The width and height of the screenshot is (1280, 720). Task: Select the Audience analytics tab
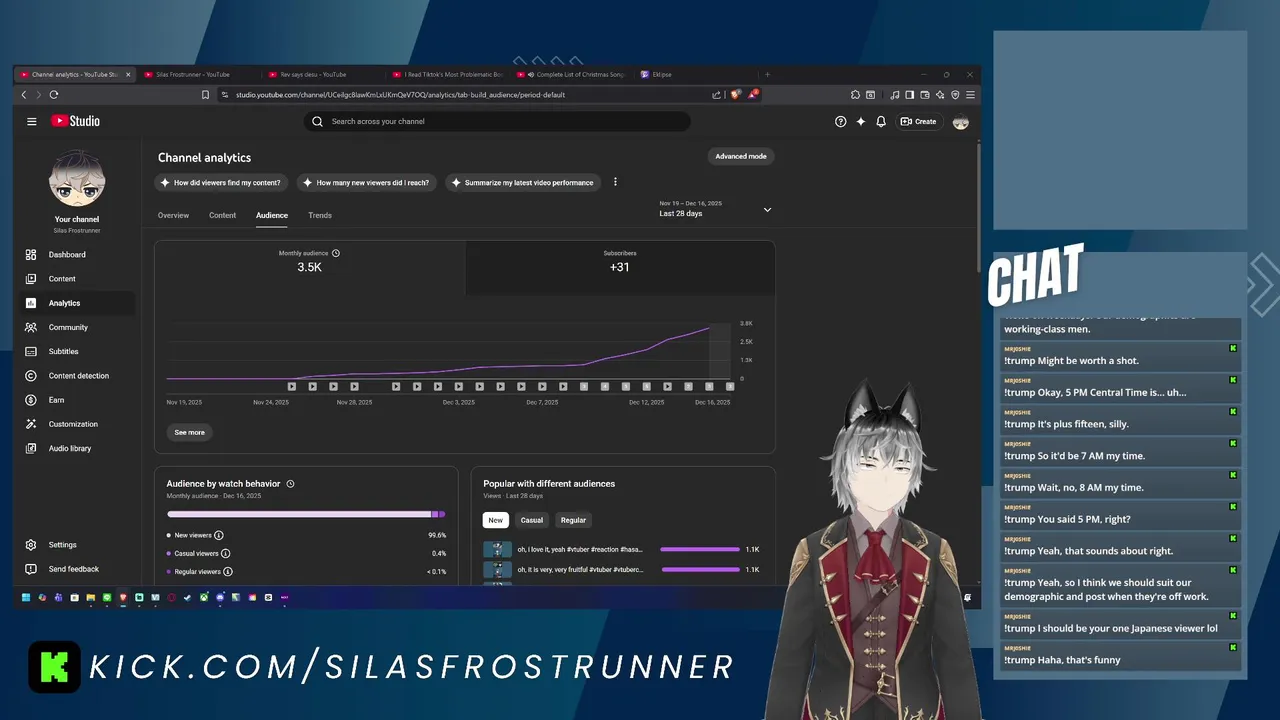pyautogui.click(x=272, y=215)
